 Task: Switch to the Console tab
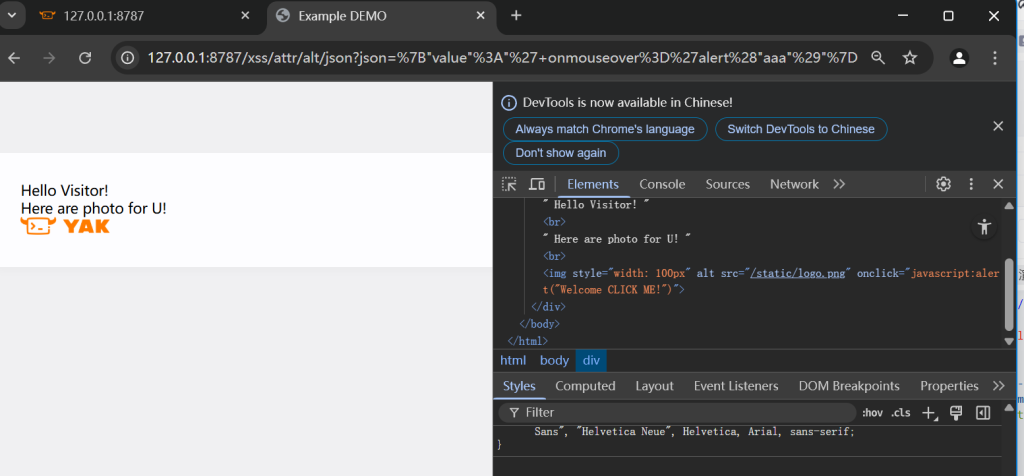[662, 184]
